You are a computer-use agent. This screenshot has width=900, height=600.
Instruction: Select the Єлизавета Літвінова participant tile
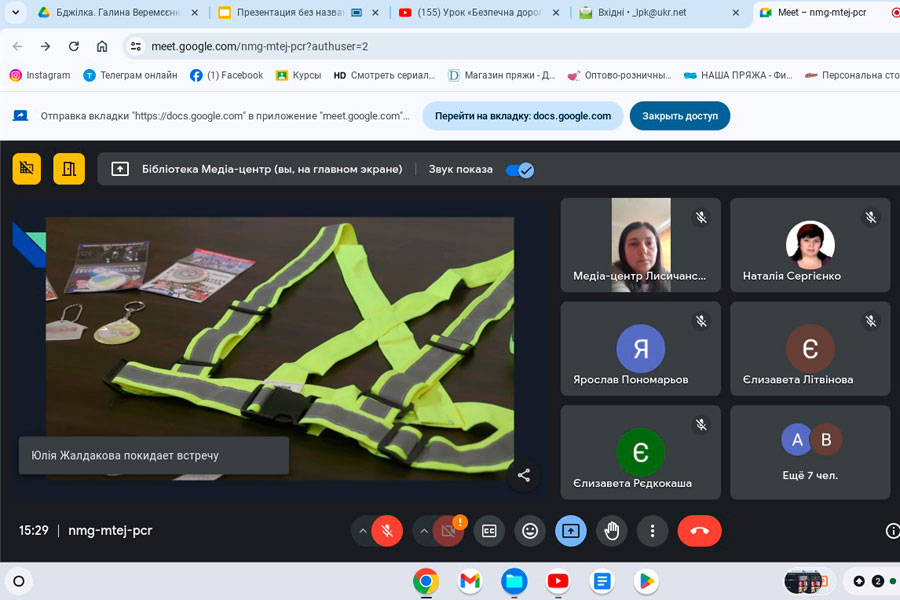(x=810, y=349)
